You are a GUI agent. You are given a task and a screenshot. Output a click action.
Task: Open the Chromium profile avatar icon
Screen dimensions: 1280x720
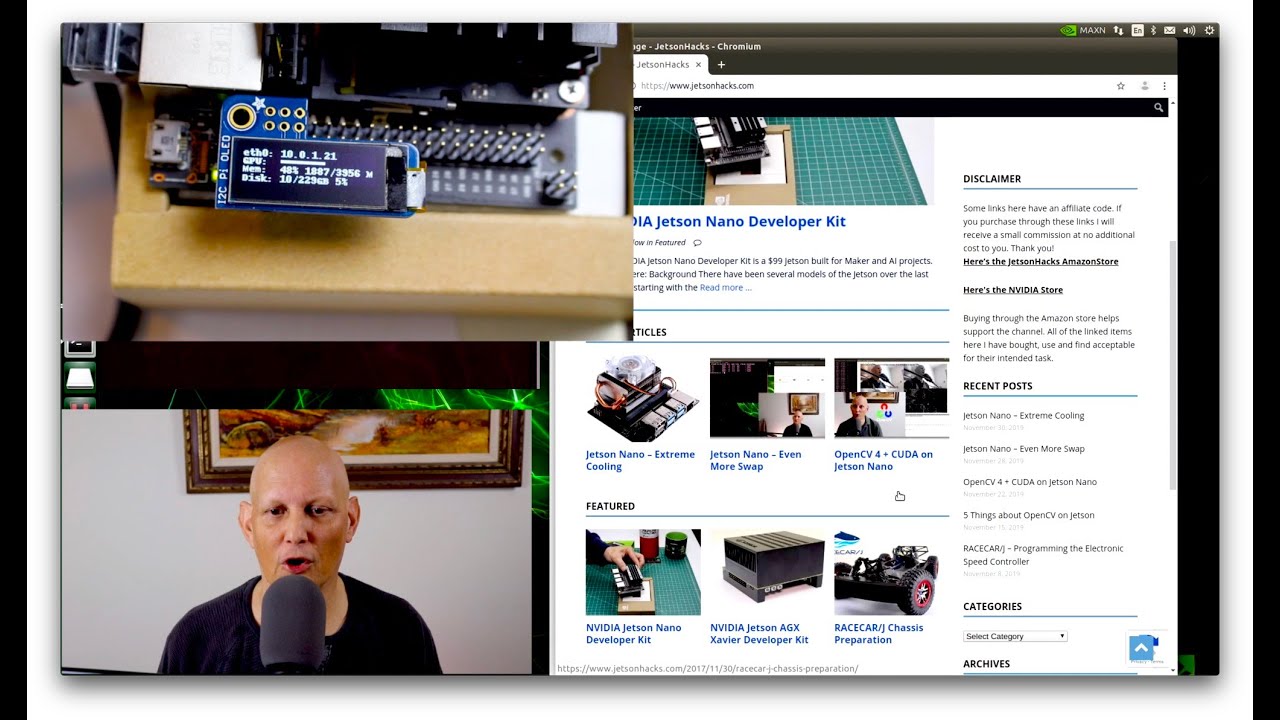coord(1145,86)
